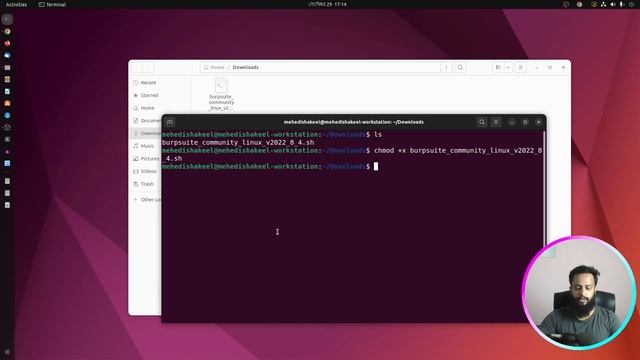Launch Google Chrome from the dock

[x=7, y=31]
